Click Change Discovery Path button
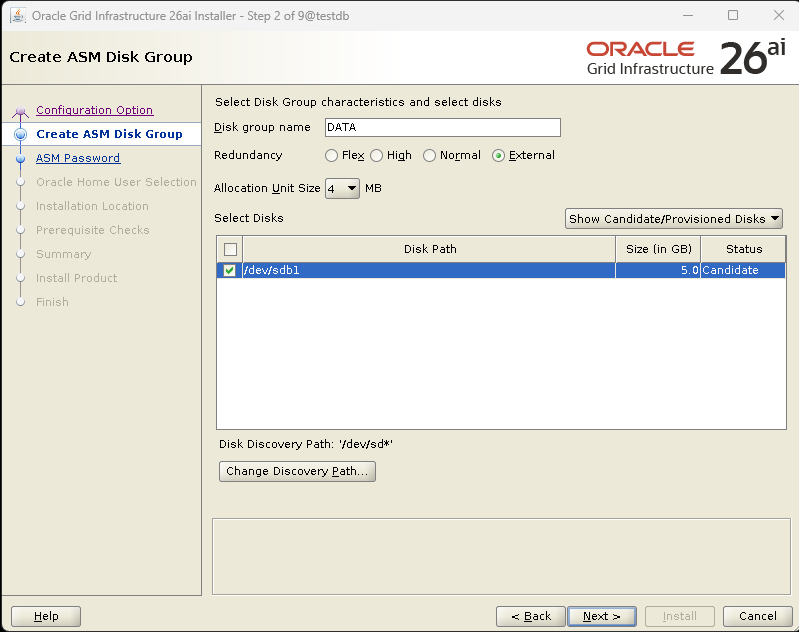 297,471
